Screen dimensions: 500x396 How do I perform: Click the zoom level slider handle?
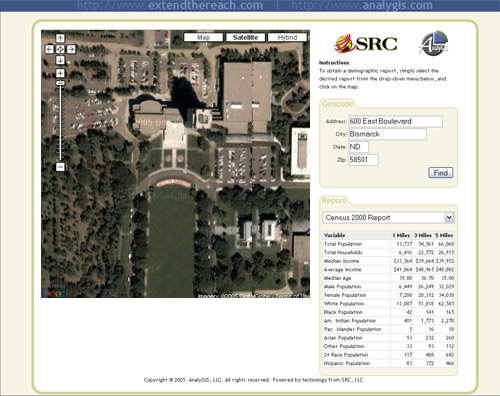(x=60, y=83)
